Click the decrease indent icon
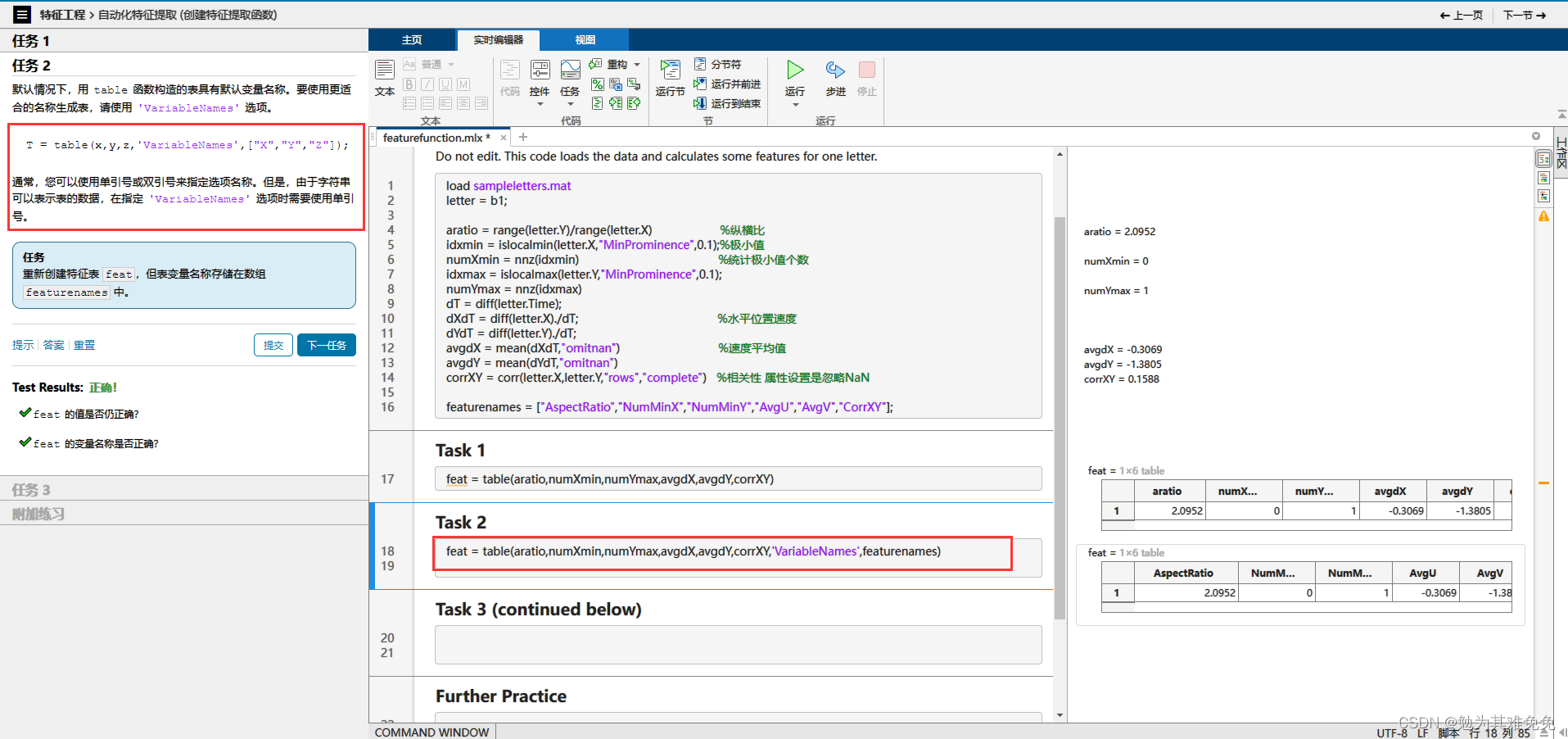The height and width of the screenshot is (739, 1568). coord(634,103)
